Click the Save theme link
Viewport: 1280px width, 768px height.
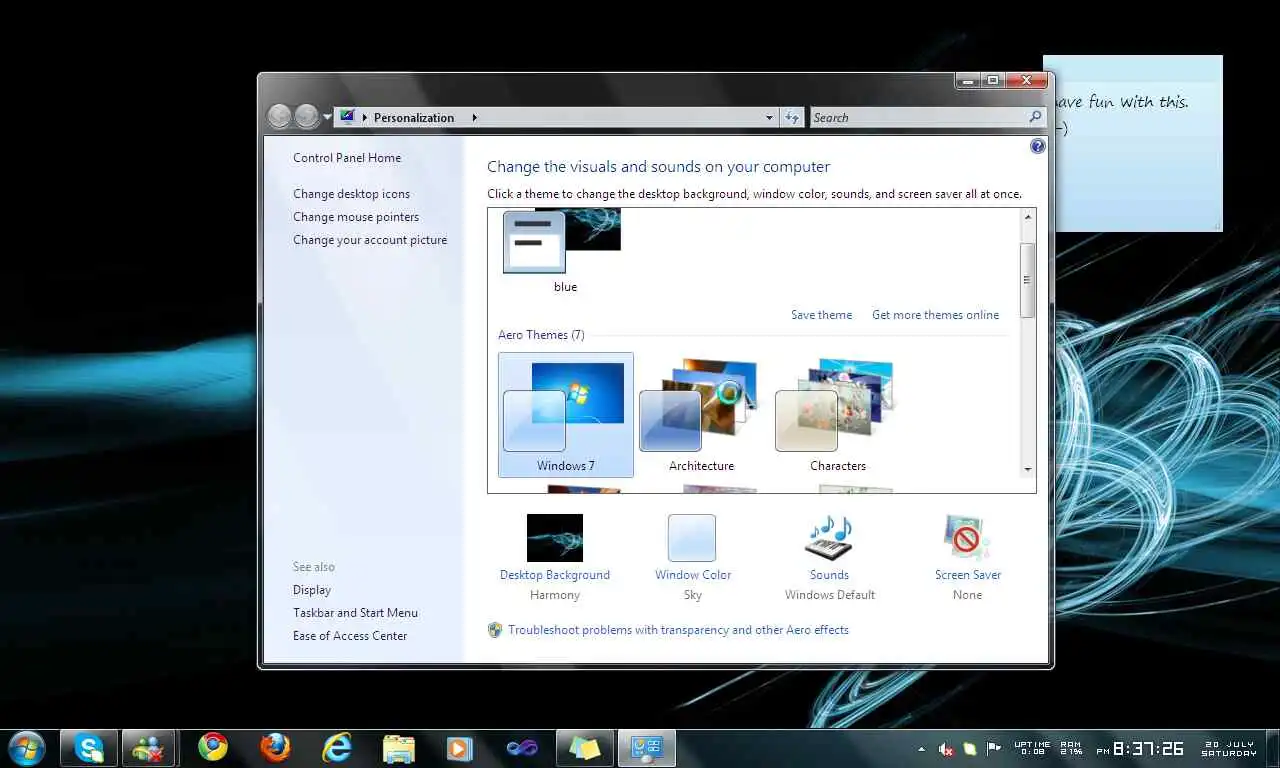821,315
